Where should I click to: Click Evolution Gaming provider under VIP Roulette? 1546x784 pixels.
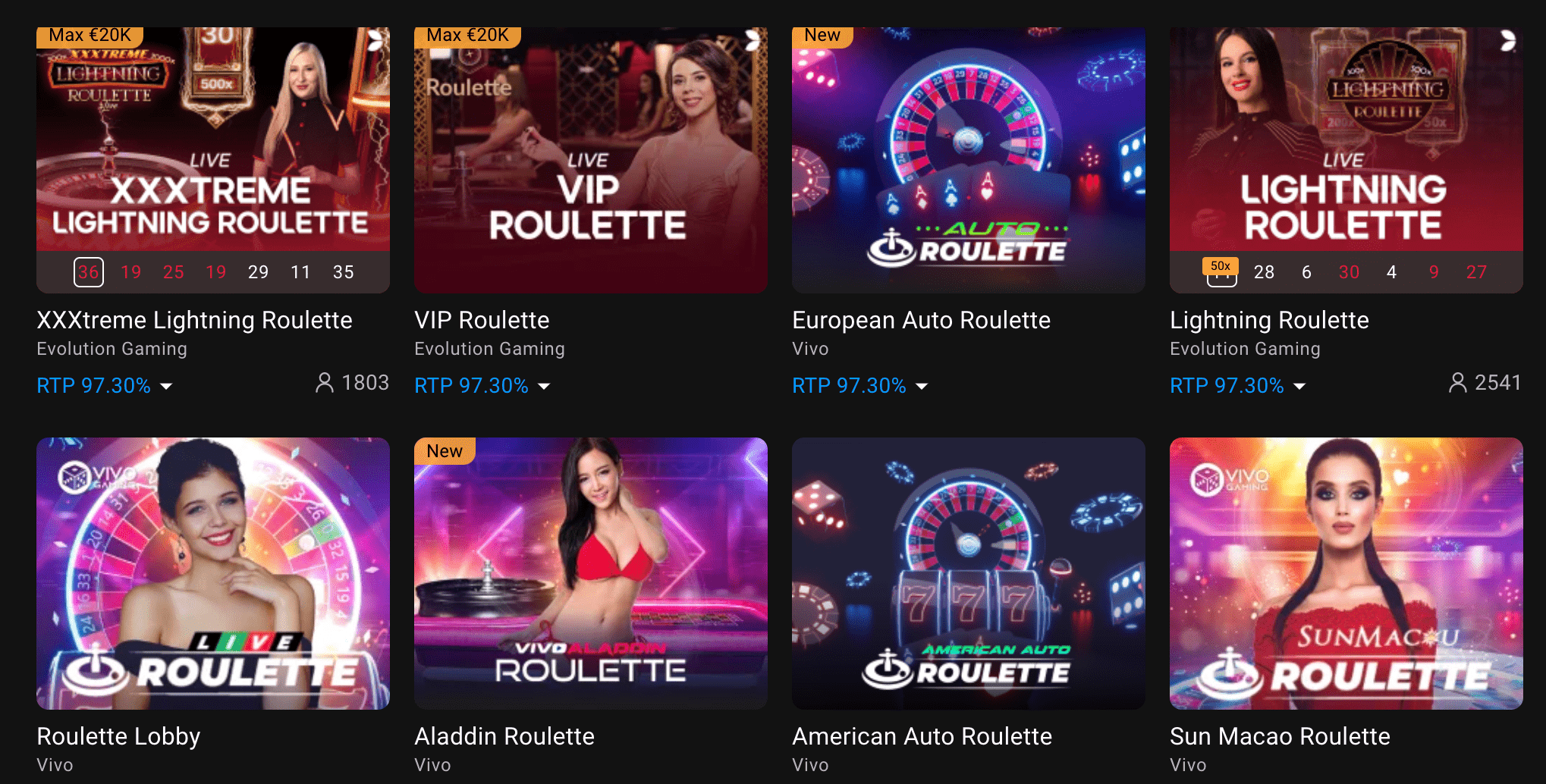[x=489, y=349]
